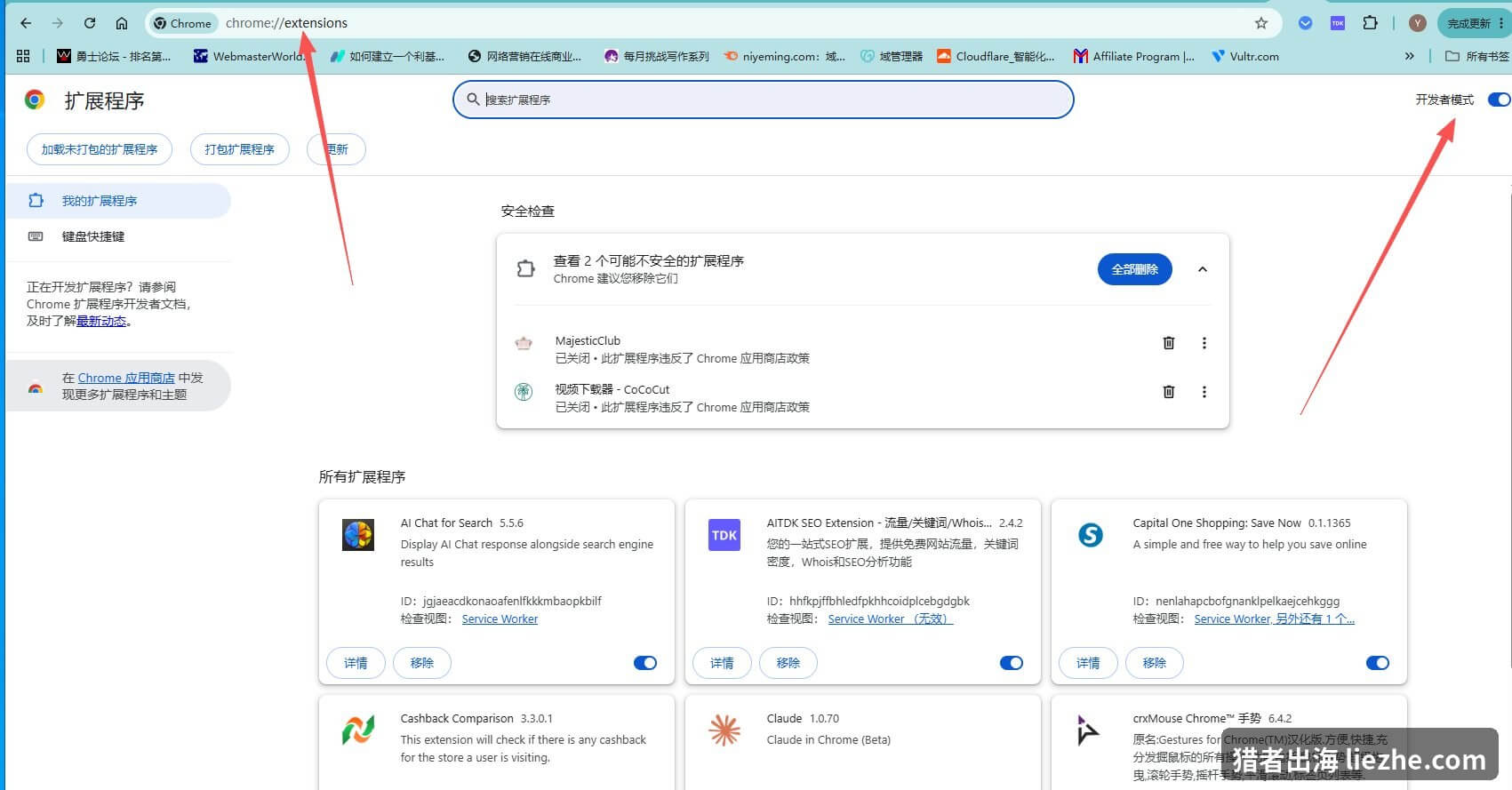Click the 全部删除 remove all button

click(1135, 269)
